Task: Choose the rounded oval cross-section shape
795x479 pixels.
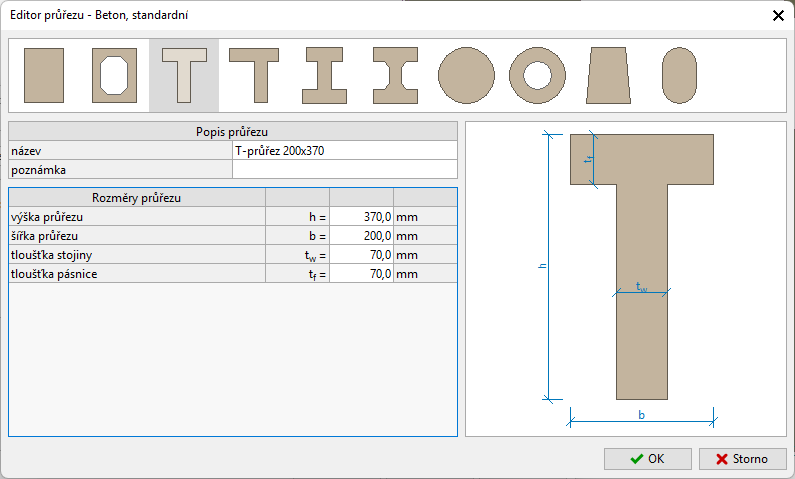Action: (679, 76)
